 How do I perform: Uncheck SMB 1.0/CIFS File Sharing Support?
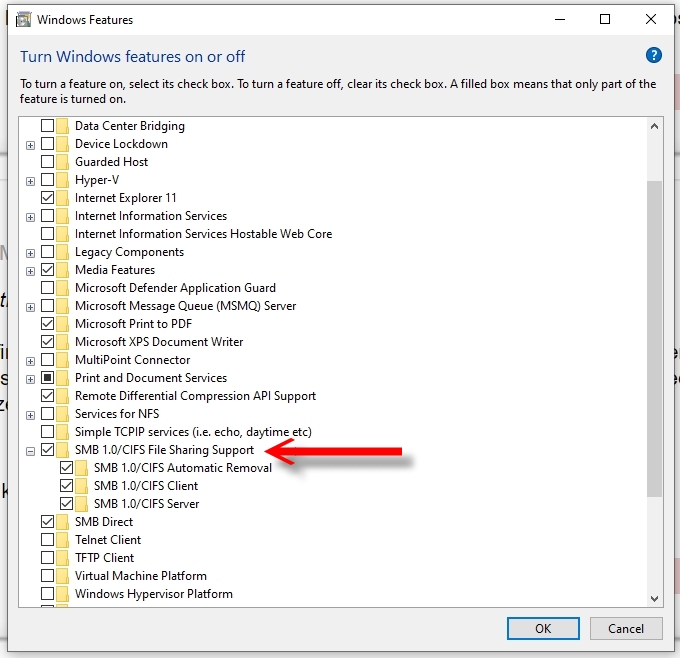tap(47, 450)
